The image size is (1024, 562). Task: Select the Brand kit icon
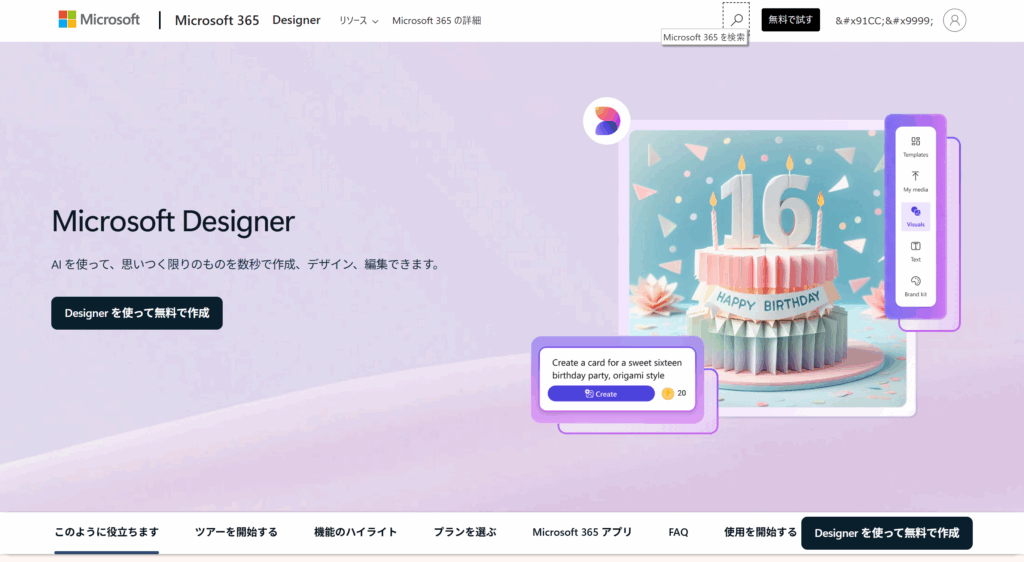click(915, 287)
